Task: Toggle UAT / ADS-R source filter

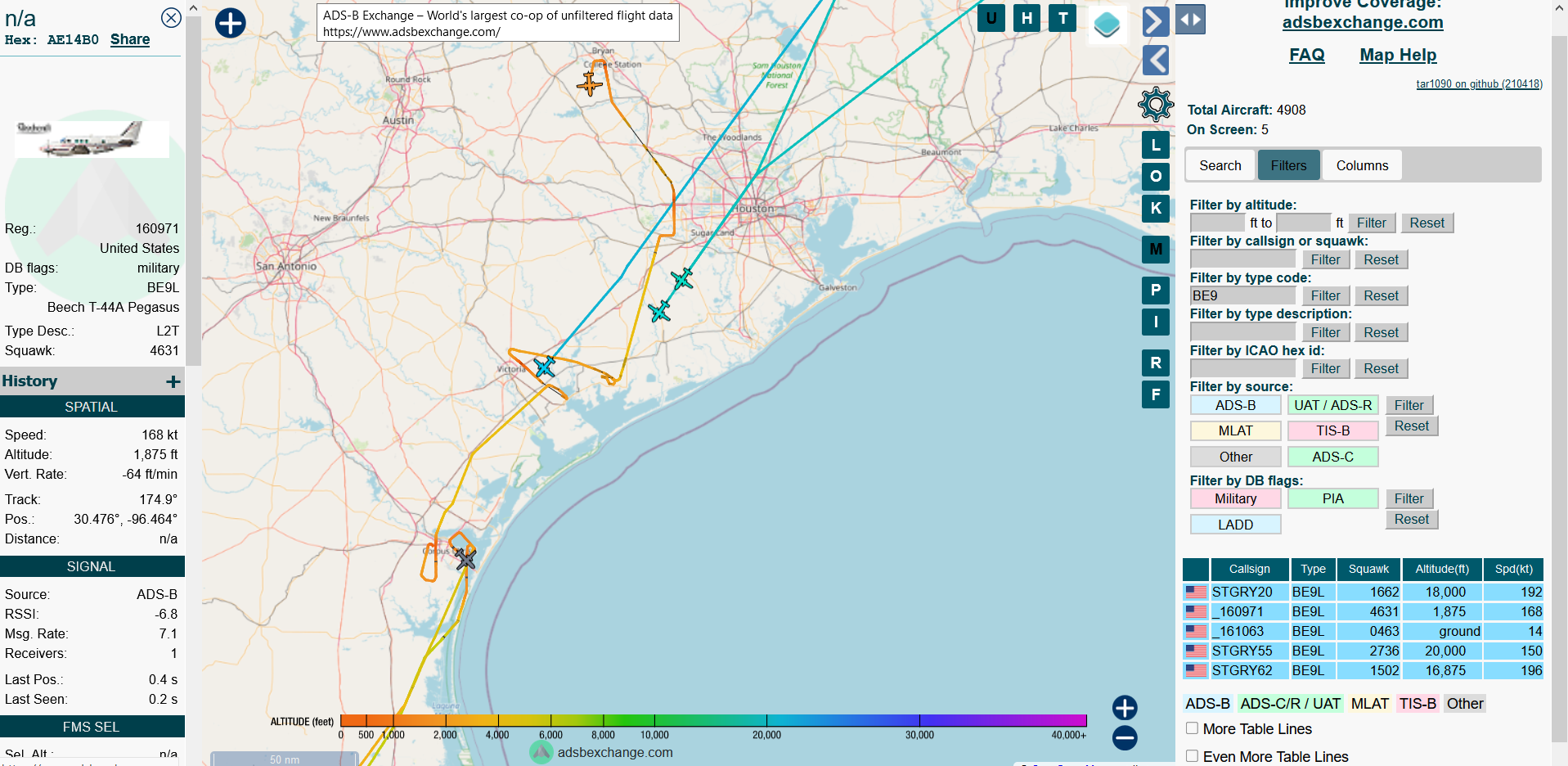Action: click(1332, 405)
